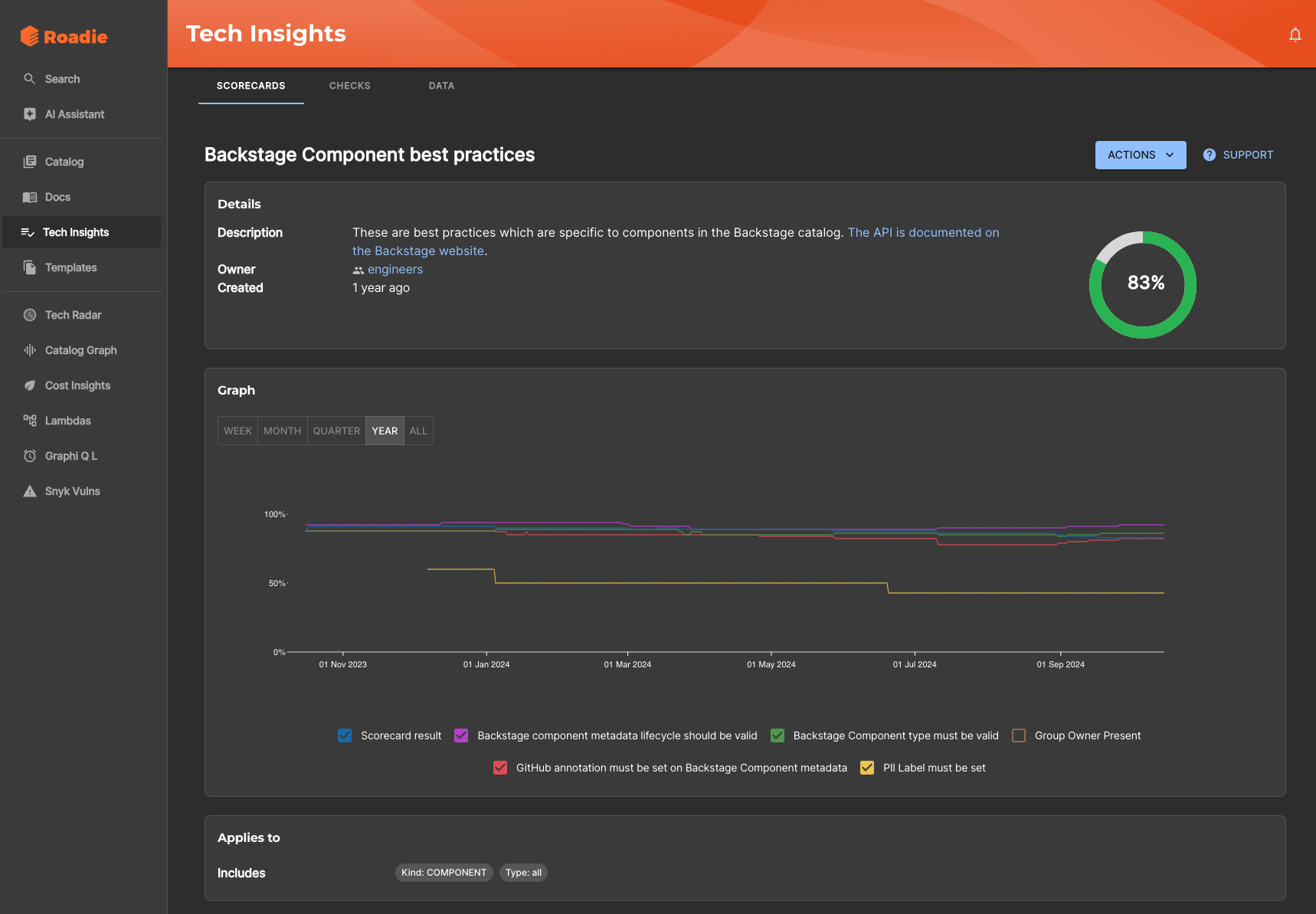Click the Graphi Q L alarm icon
Viewport: 1316px width, 914px height.
tap(30, 456)
